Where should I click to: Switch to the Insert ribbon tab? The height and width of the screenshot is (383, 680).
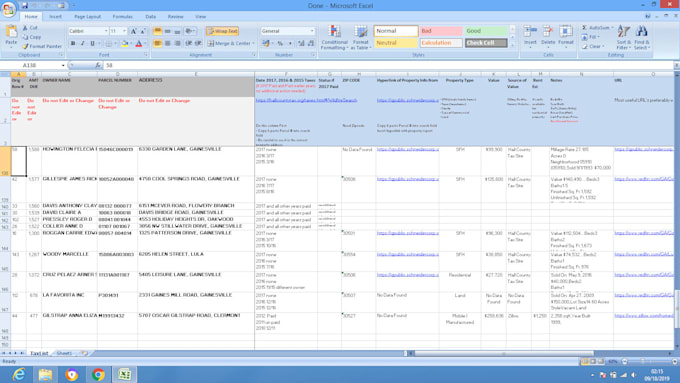coord(55,16)
